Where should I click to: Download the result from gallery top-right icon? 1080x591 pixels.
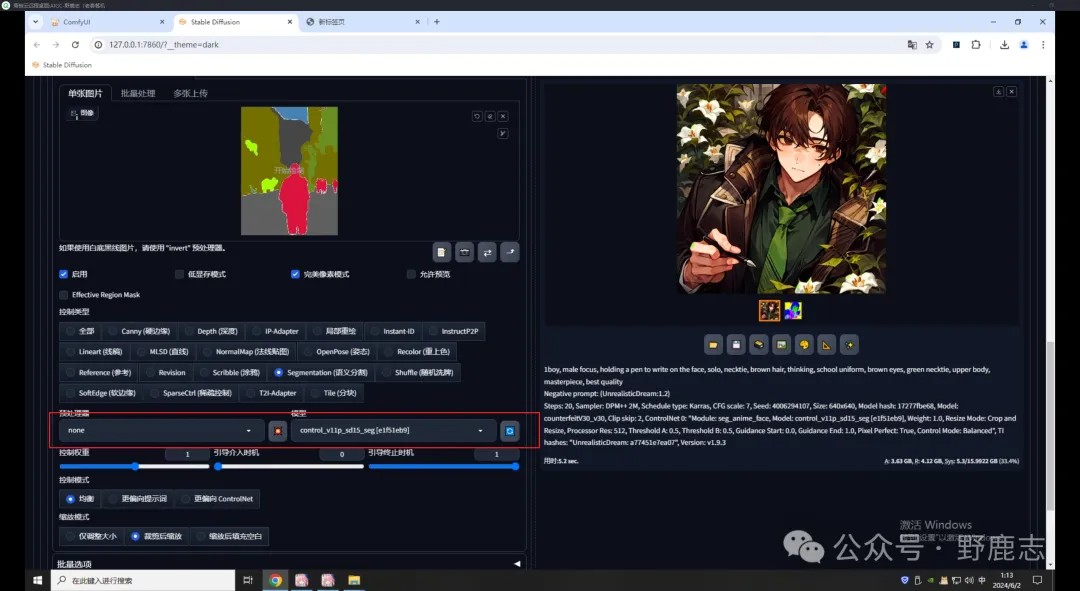pos(998,92)
